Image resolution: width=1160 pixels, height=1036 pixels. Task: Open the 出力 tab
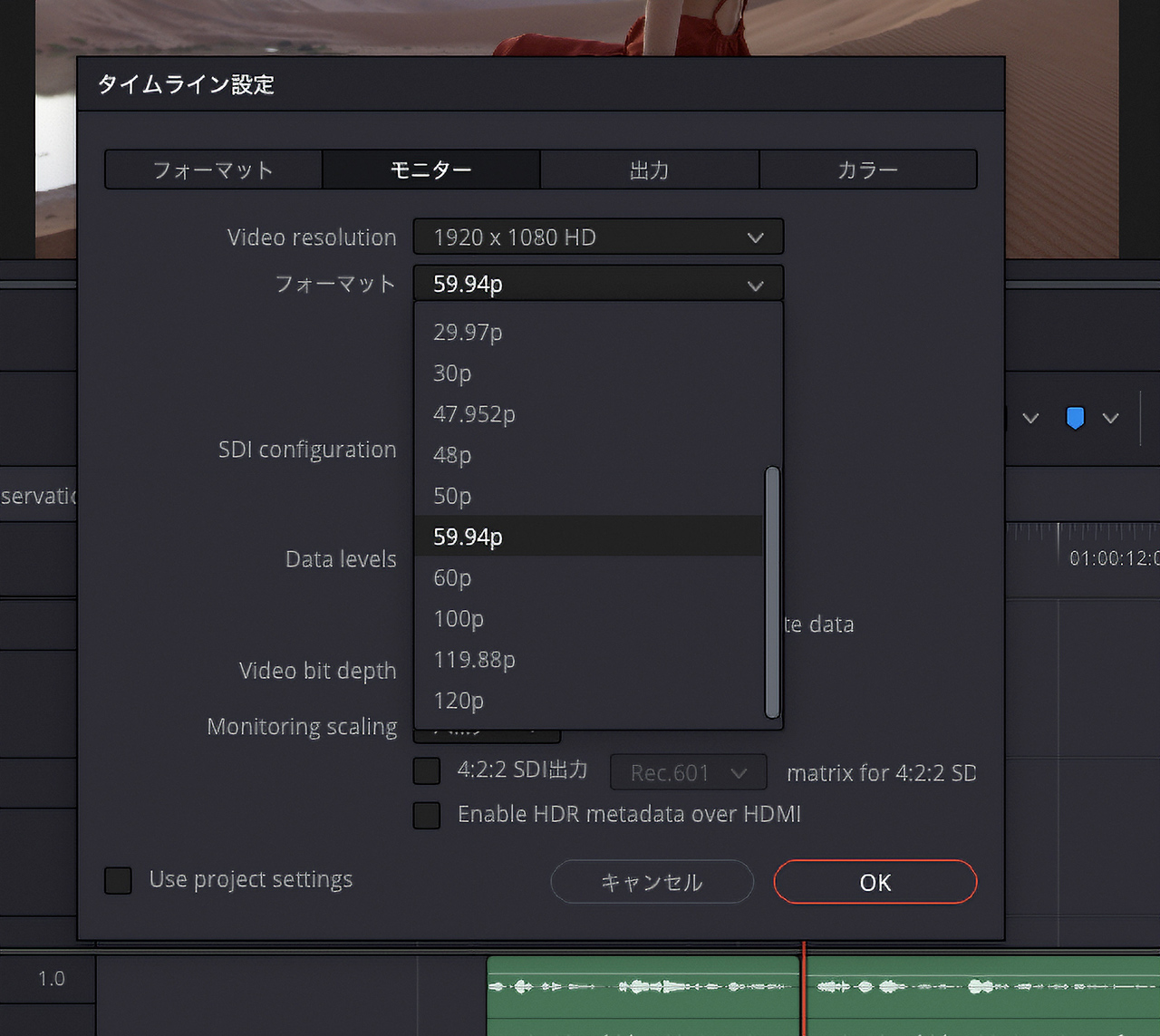pos(649,170)
